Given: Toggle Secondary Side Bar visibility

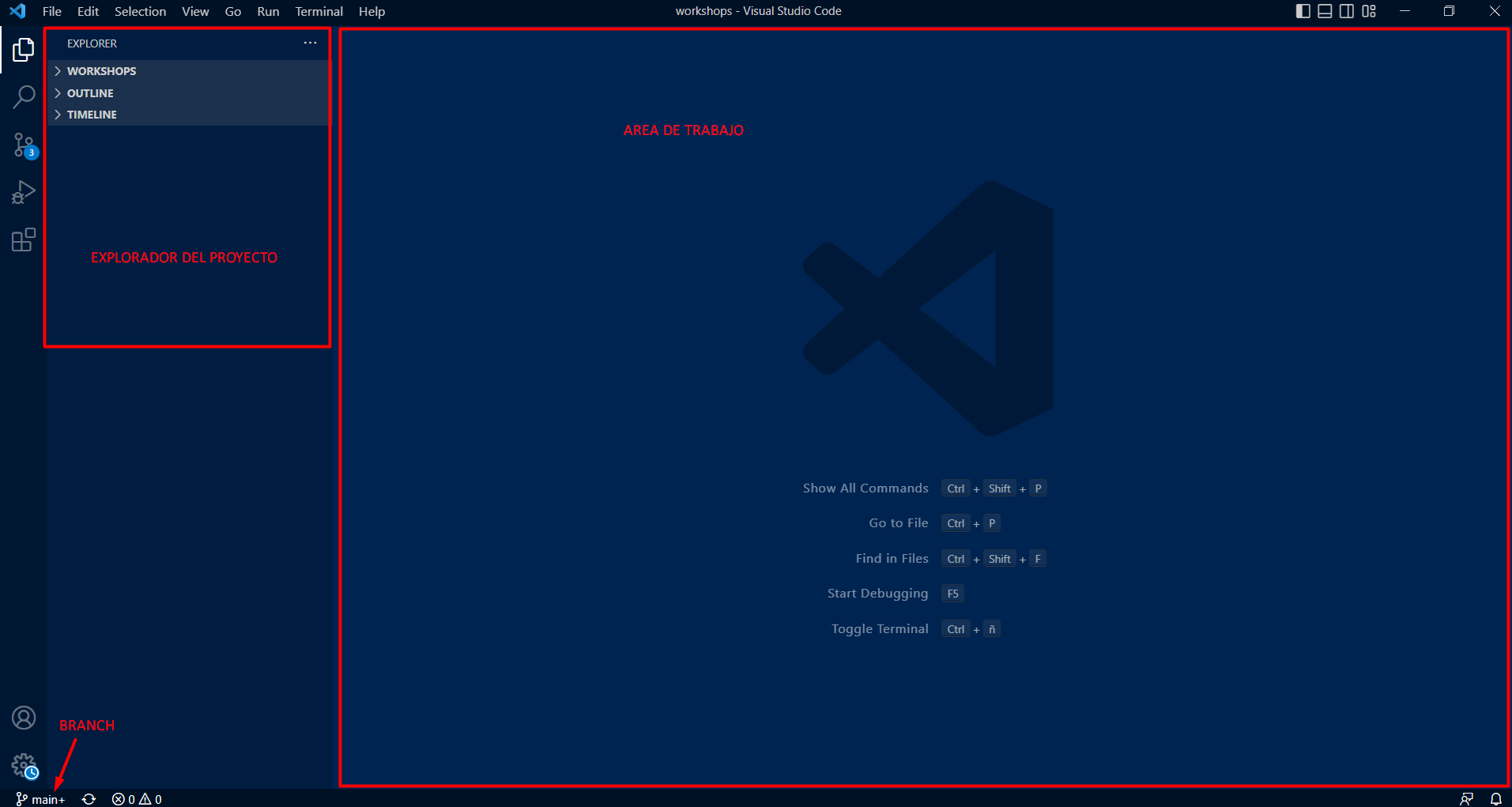Looking at the screenshot, I should (1347, 11).
